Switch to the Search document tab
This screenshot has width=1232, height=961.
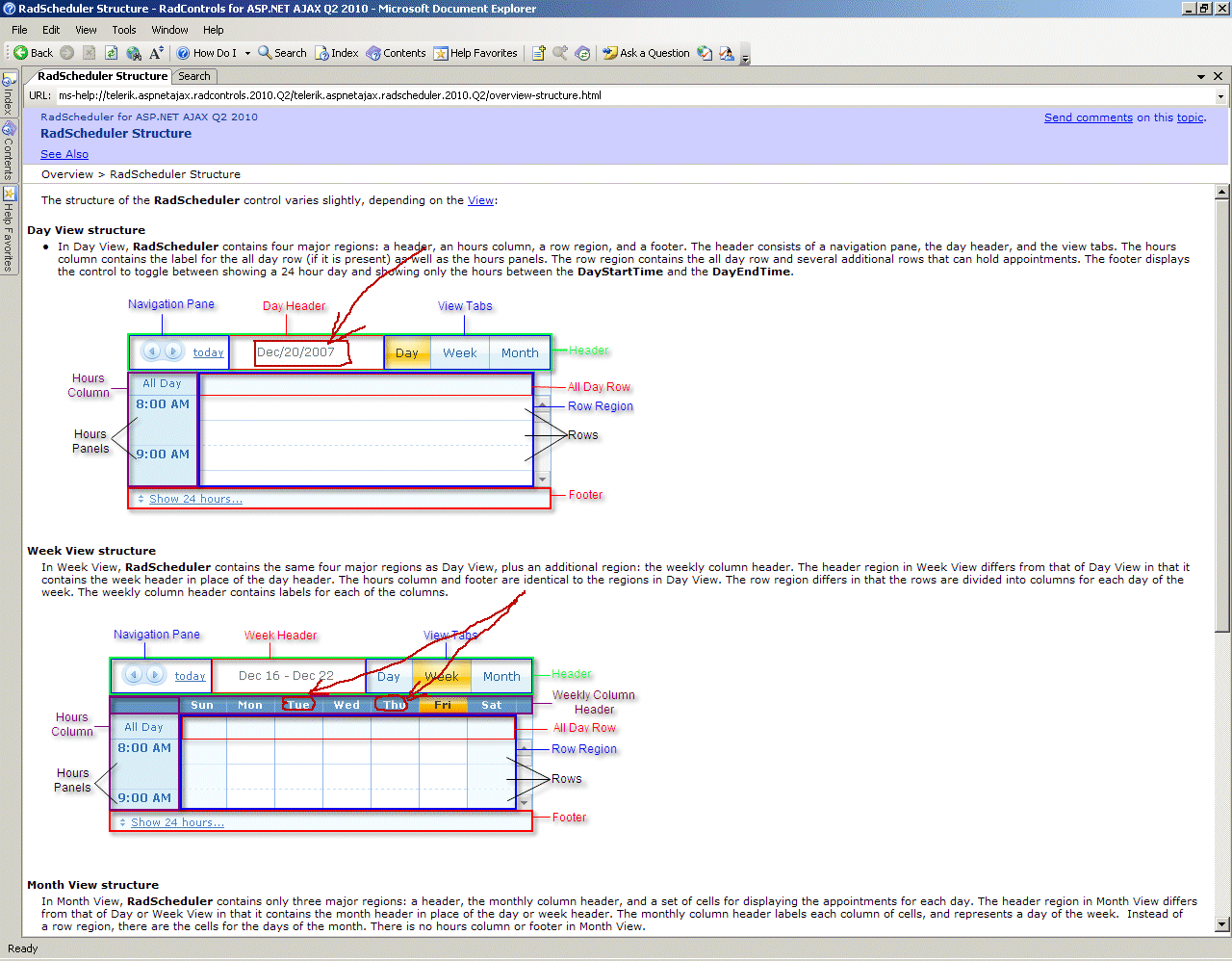[x=194, y=76]
